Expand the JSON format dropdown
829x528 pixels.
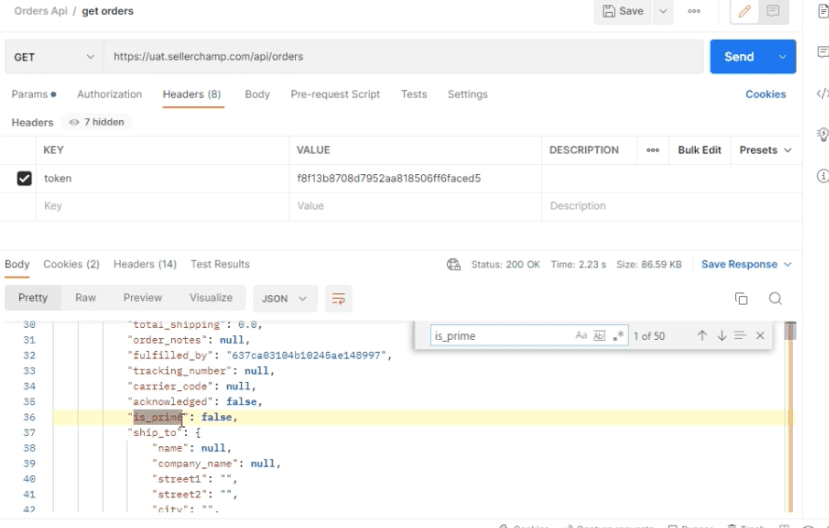(x=285, y=299)
